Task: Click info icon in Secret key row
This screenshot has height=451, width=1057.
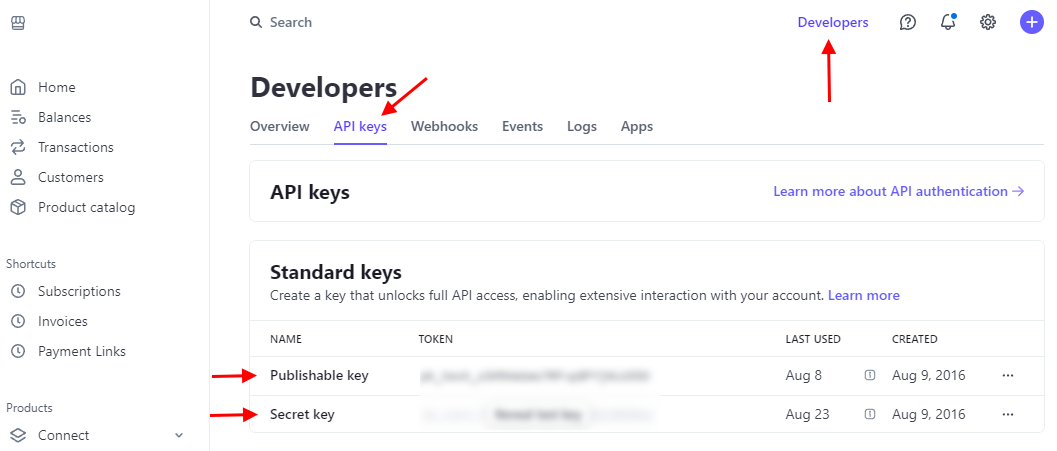Action: coord(870,414)
